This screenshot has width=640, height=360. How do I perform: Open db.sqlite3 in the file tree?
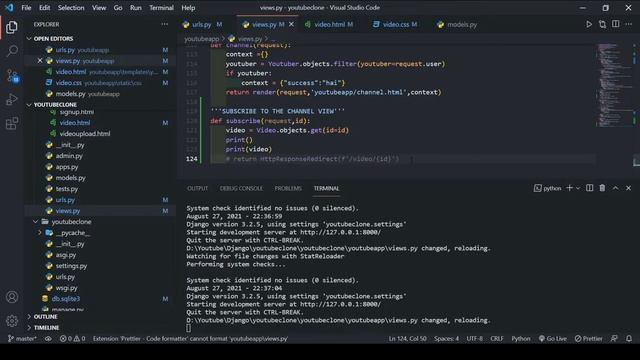[x=66, y=299]
